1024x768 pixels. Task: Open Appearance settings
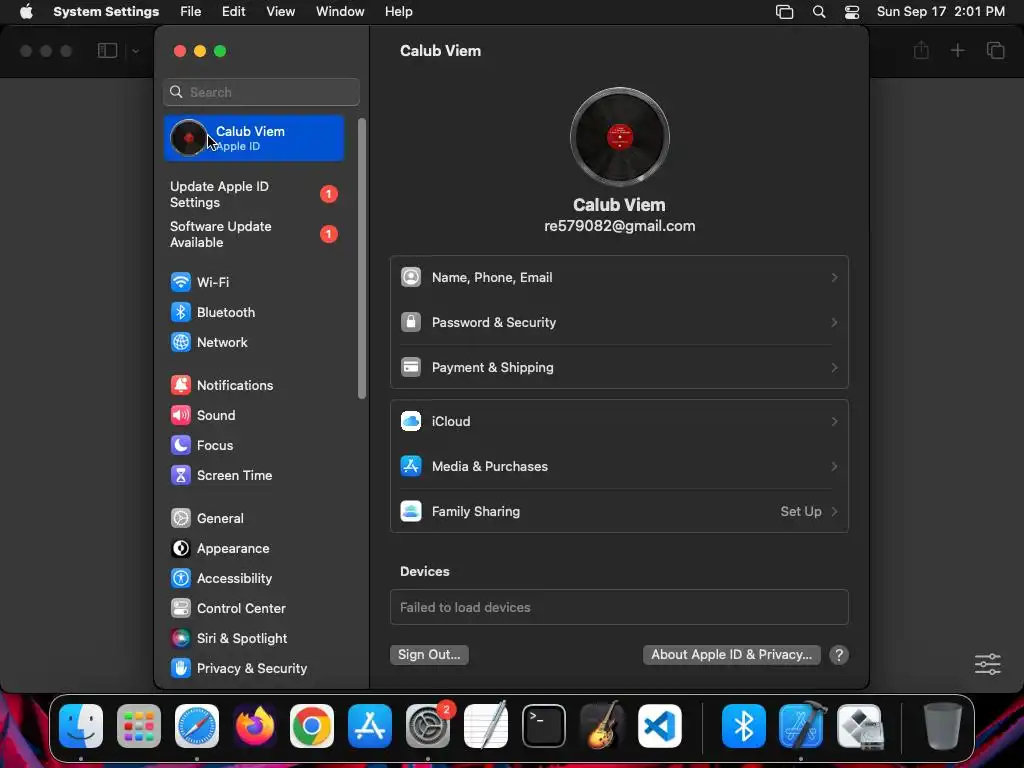click(x=253, y=549)
